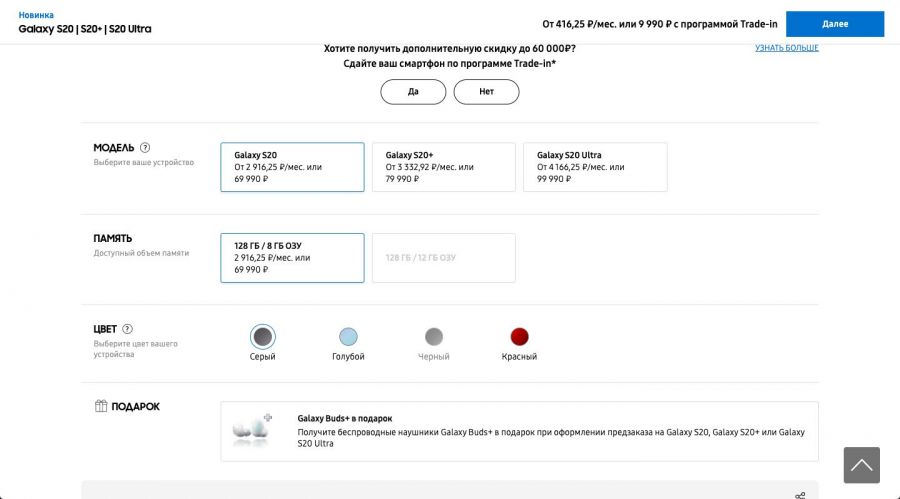Select the Galaxy S20+ model option
This screenshot has width=900, height=499.
tap(444, 167)
